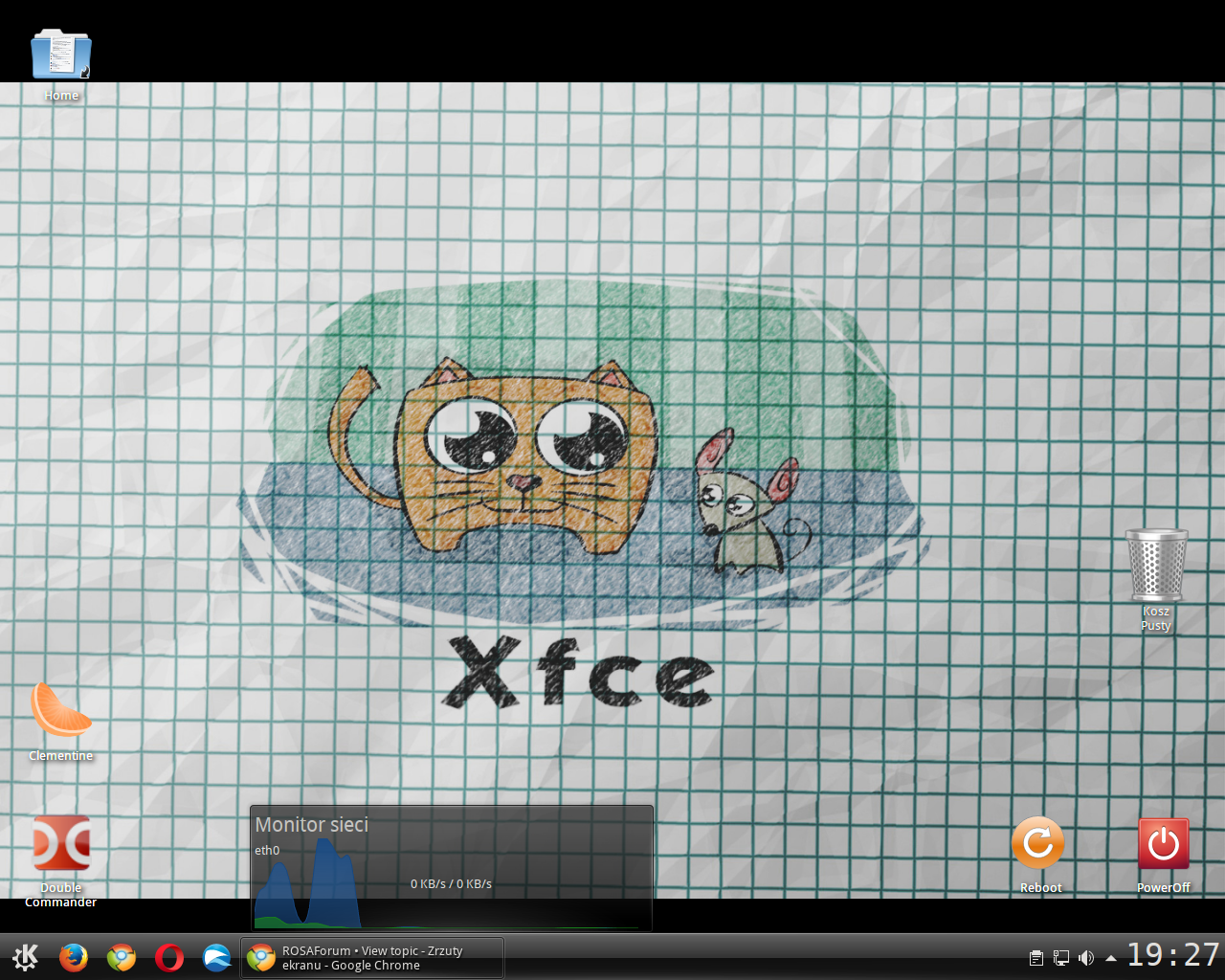Open the volume speaker tray icon
Screen dimensions: 1225x980
pos(1086,958)
